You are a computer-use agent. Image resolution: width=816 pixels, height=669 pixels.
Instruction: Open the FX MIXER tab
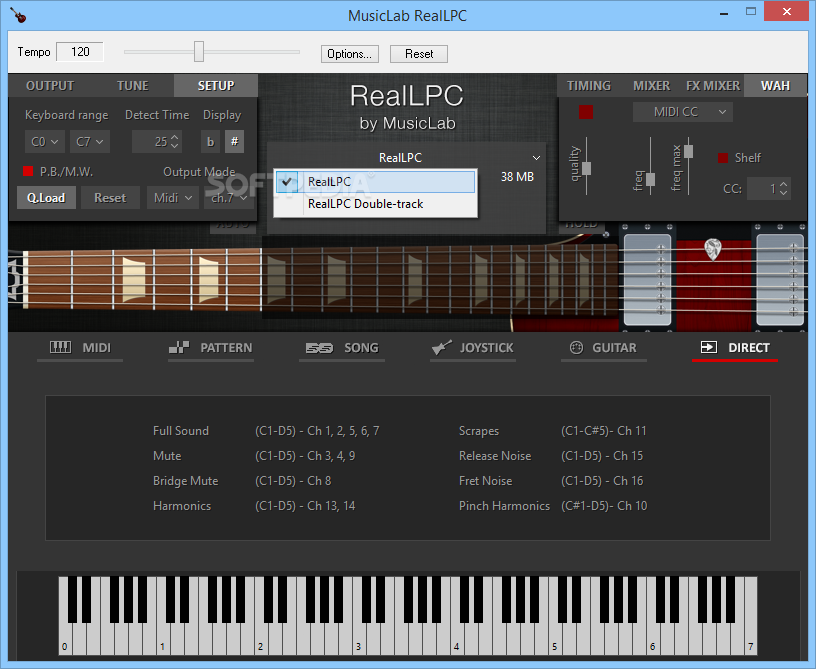[x=713, y=86]
